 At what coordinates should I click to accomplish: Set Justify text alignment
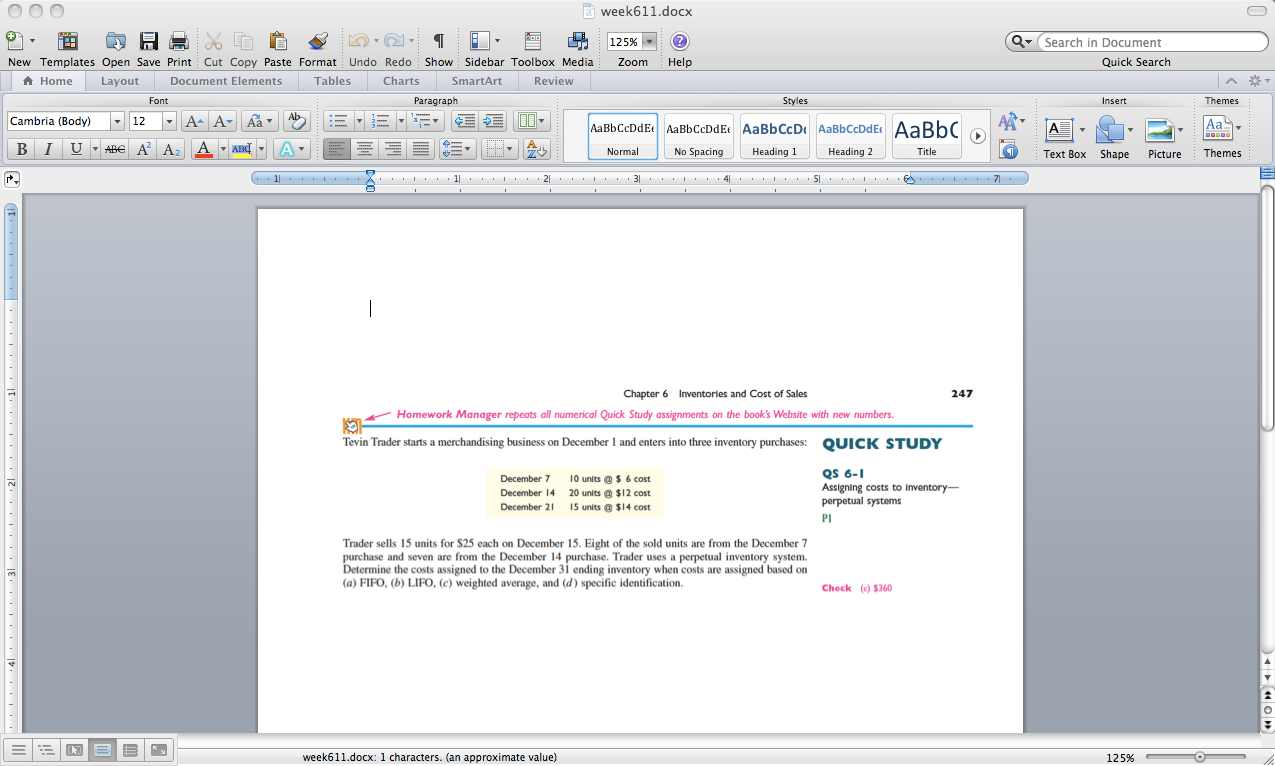[x=421, y=149]
